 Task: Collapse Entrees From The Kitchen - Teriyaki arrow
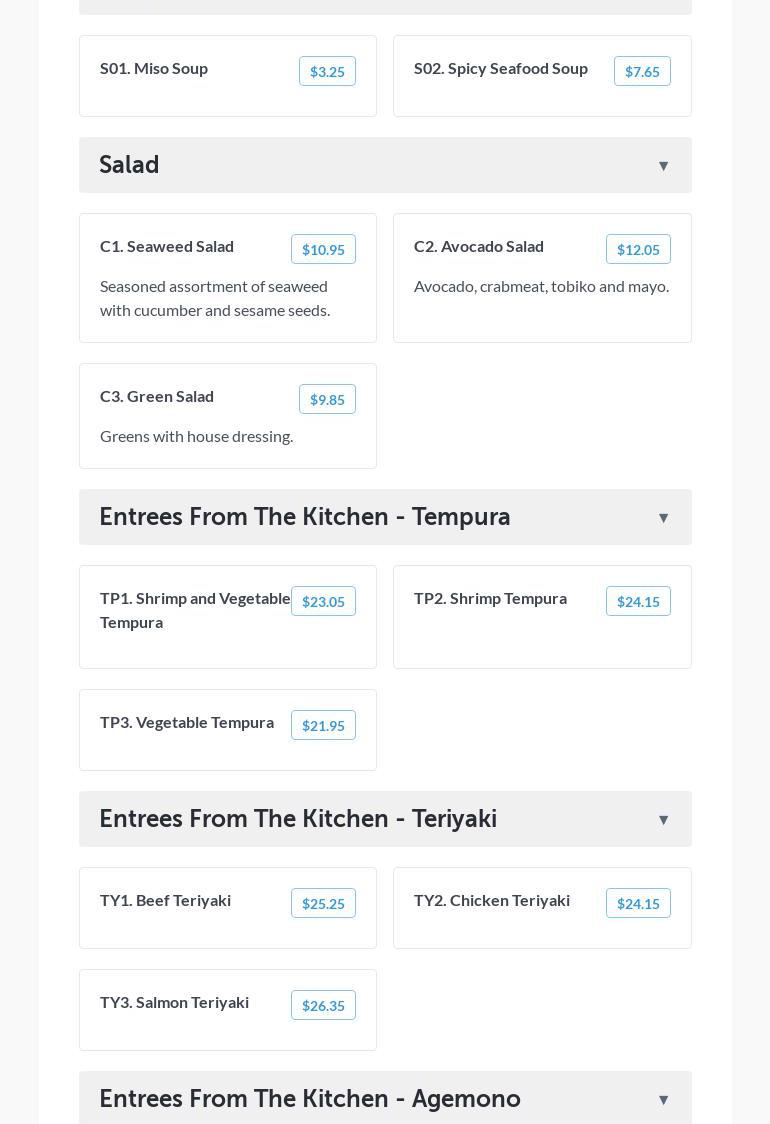pyautogui.click(x=663, y=820)
